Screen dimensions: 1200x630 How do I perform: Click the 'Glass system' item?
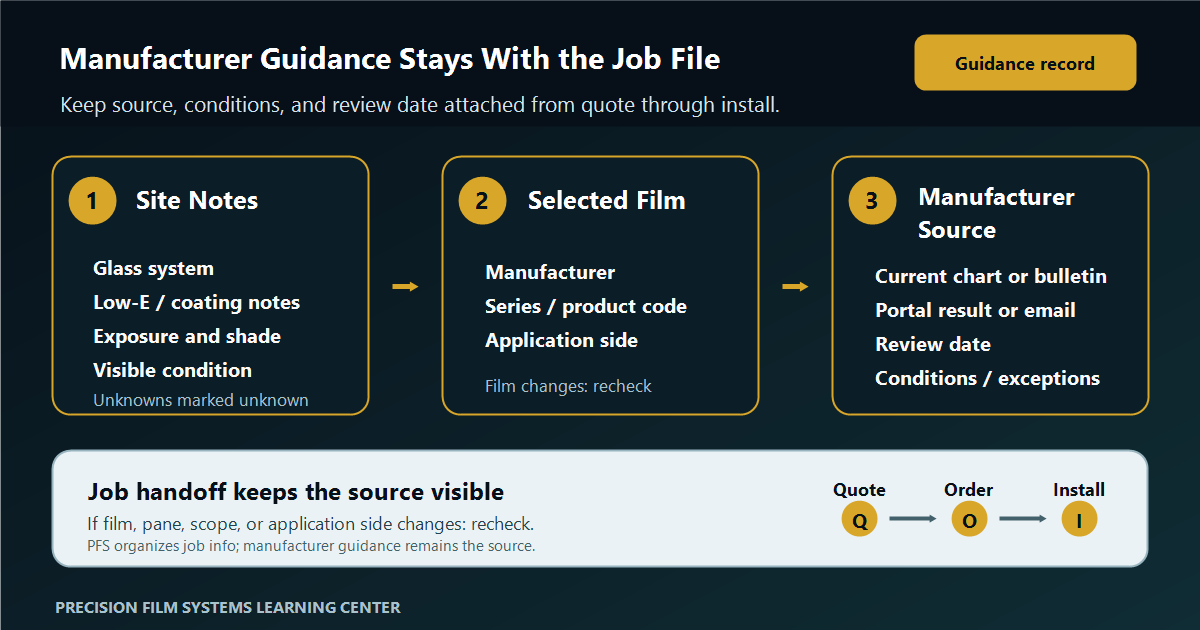pos(153,268)
